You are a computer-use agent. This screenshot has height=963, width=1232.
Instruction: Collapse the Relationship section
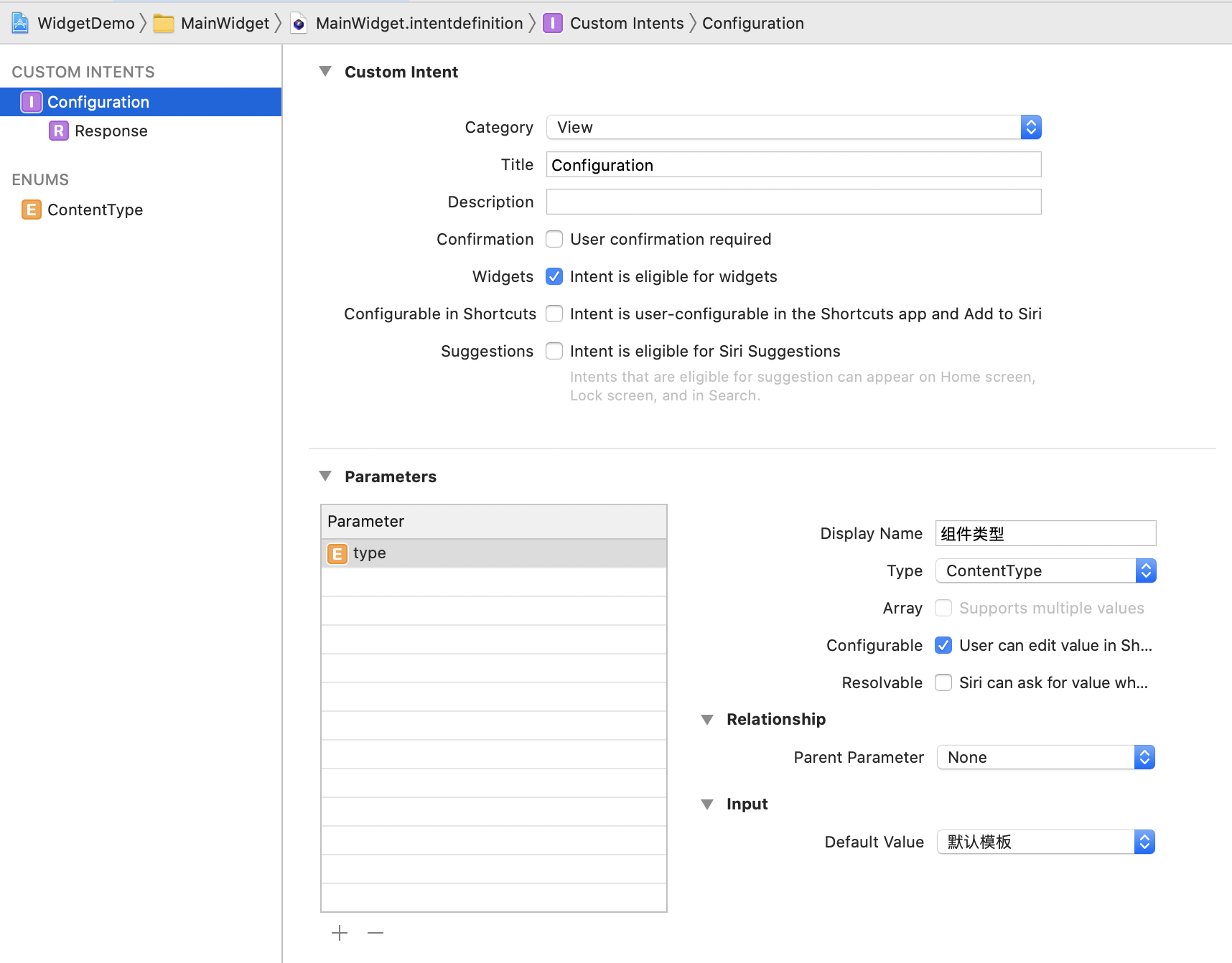pyautogui.click(x=707, y=719)
